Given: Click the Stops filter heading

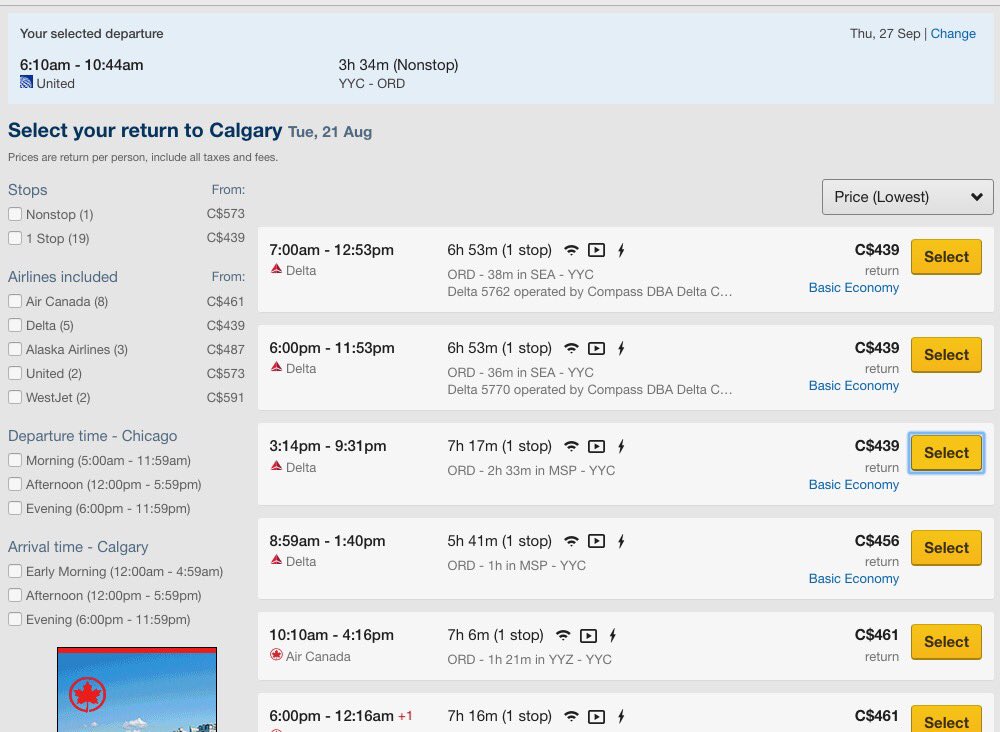Looking at the screenshot, I should (27, 190).
